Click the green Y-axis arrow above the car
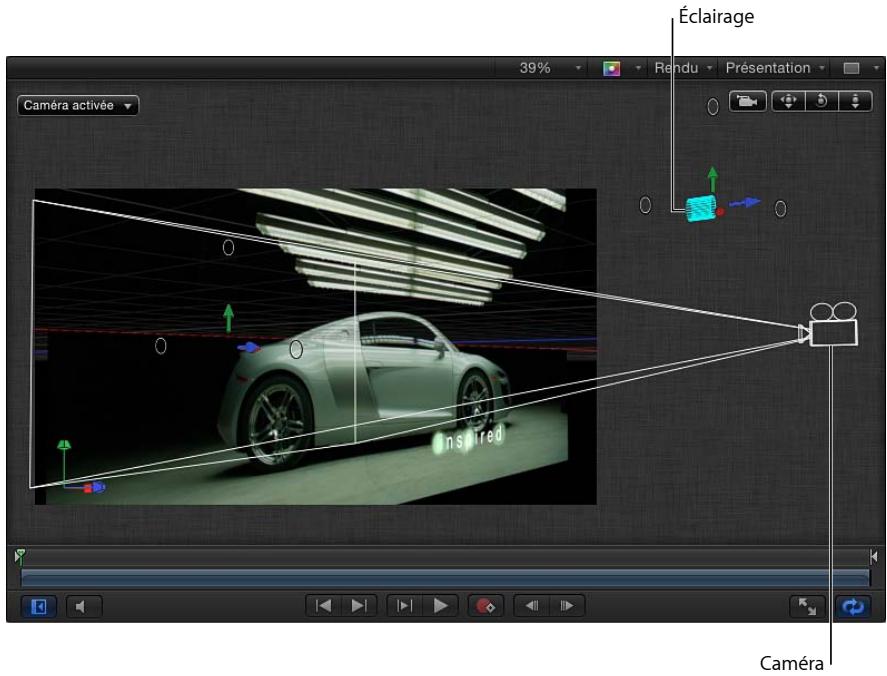Screen dimensions: 887x676 [229, 318]
